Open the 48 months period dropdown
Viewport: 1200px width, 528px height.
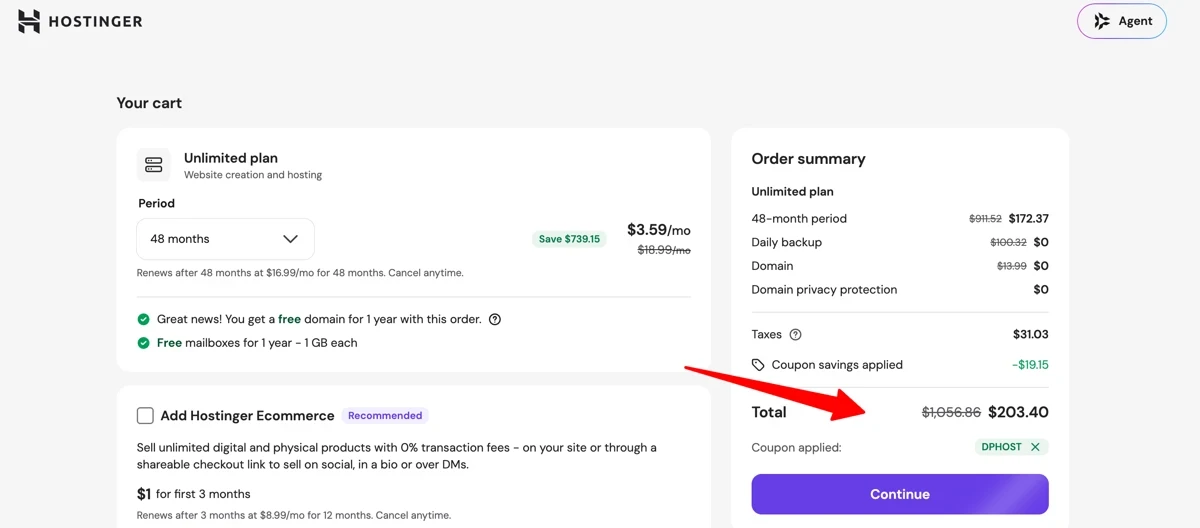click(225, 239)
